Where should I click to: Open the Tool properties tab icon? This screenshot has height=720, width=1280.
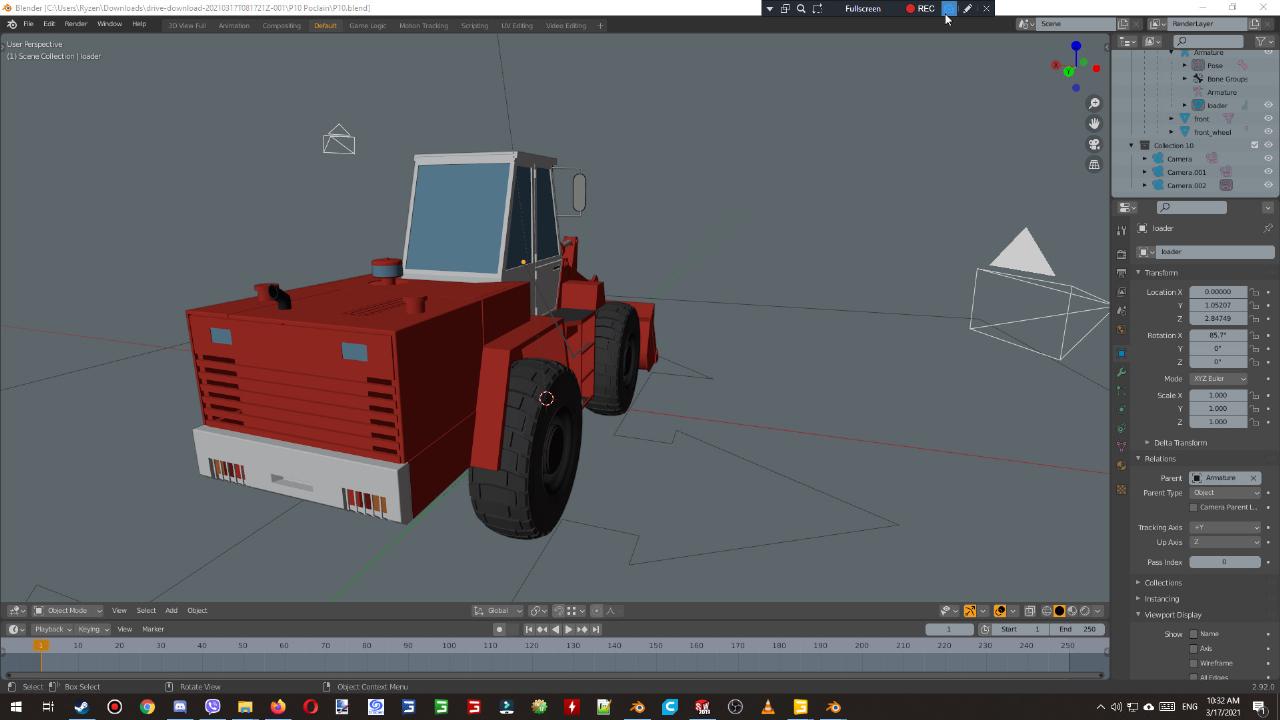pyautogui.click(x=1121, y=230)
